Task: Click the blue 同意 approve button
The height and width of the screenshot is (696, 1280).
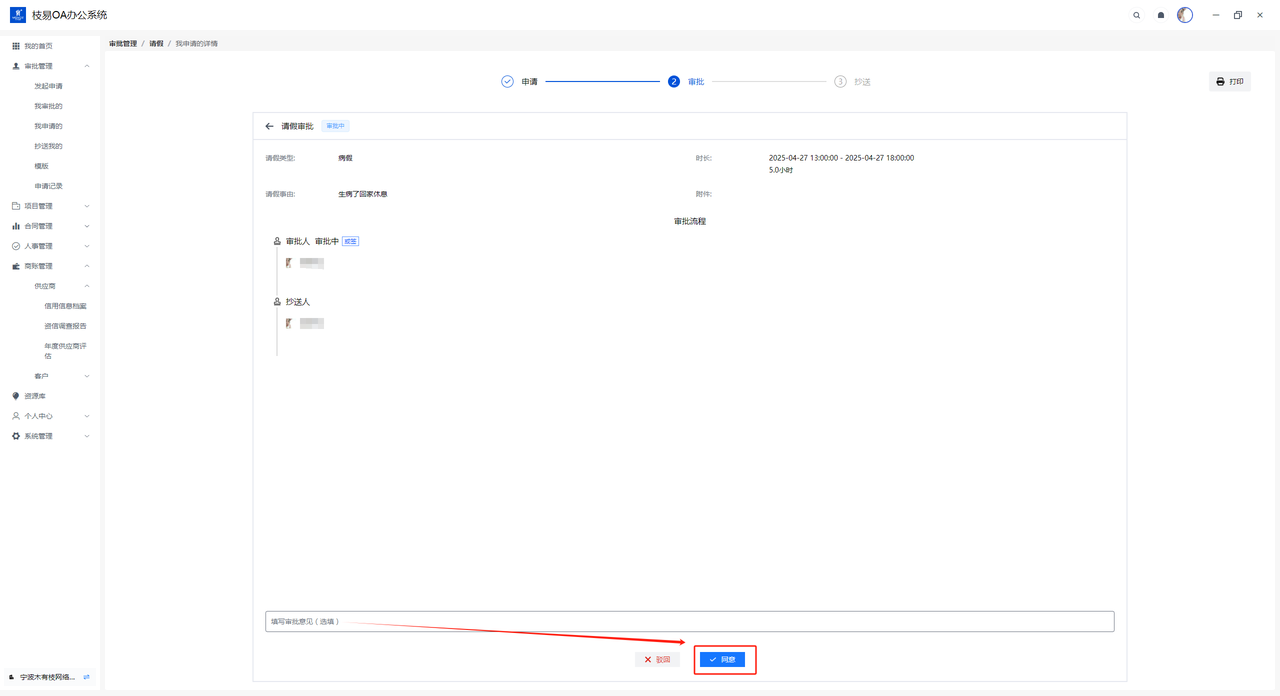Action: (x=722, y=660)
